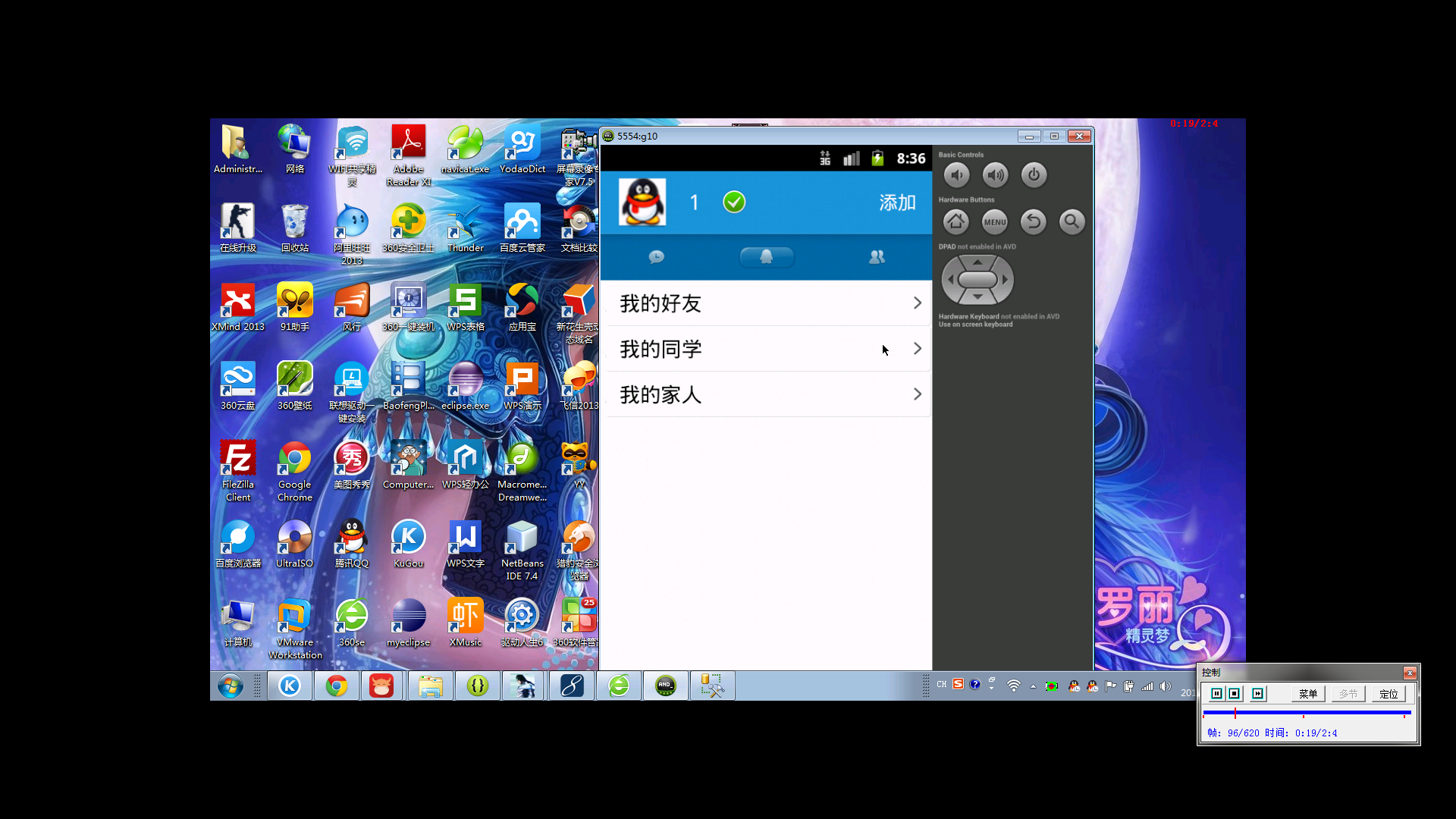Open XMind 2013 desktop shortcut
1456x819 pixels.
[x=238, y=307]
